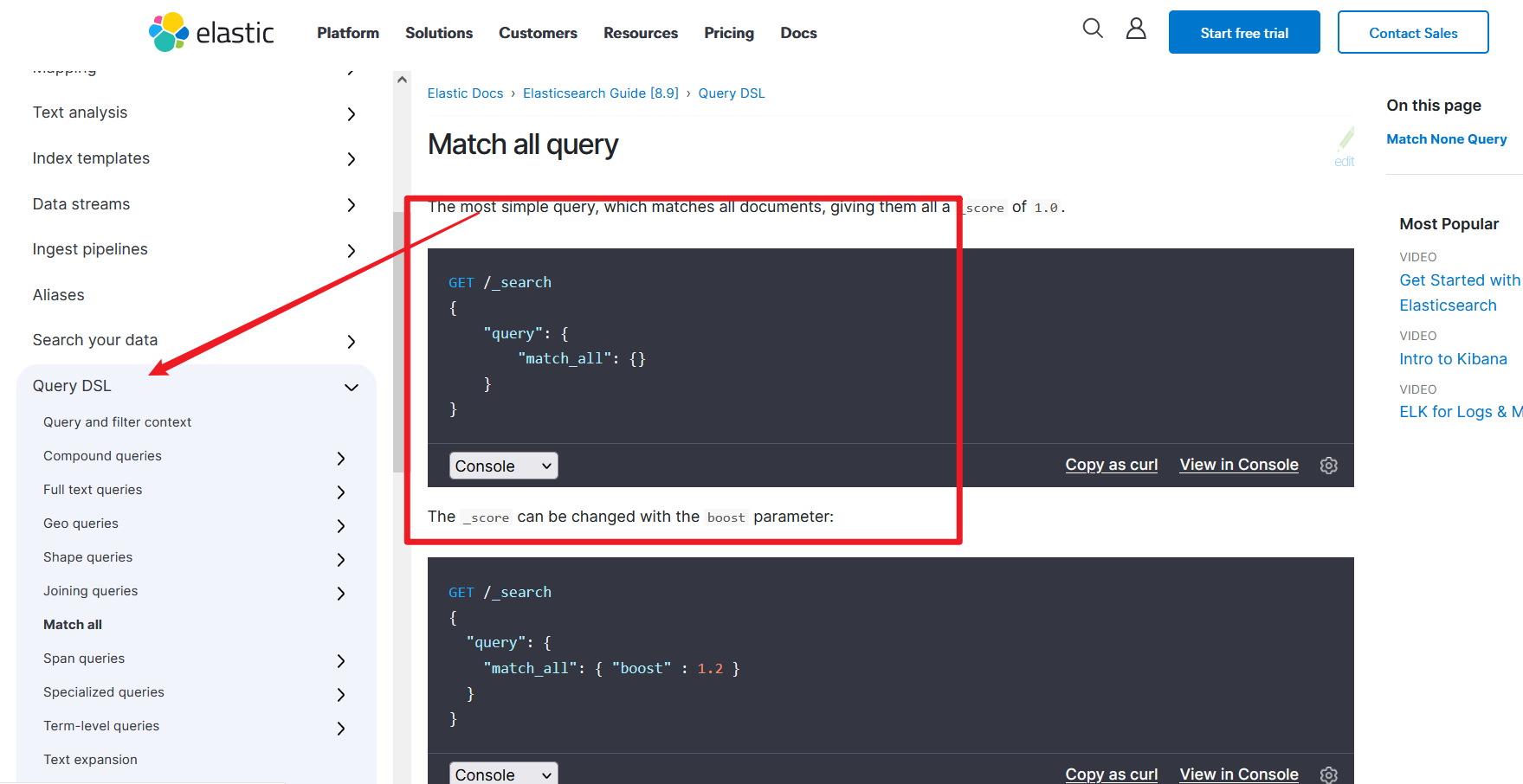Image resolution: width=1523 pixels, height=784 pixels.
Task: View boost example in Console
Action: pos(1238,774)
